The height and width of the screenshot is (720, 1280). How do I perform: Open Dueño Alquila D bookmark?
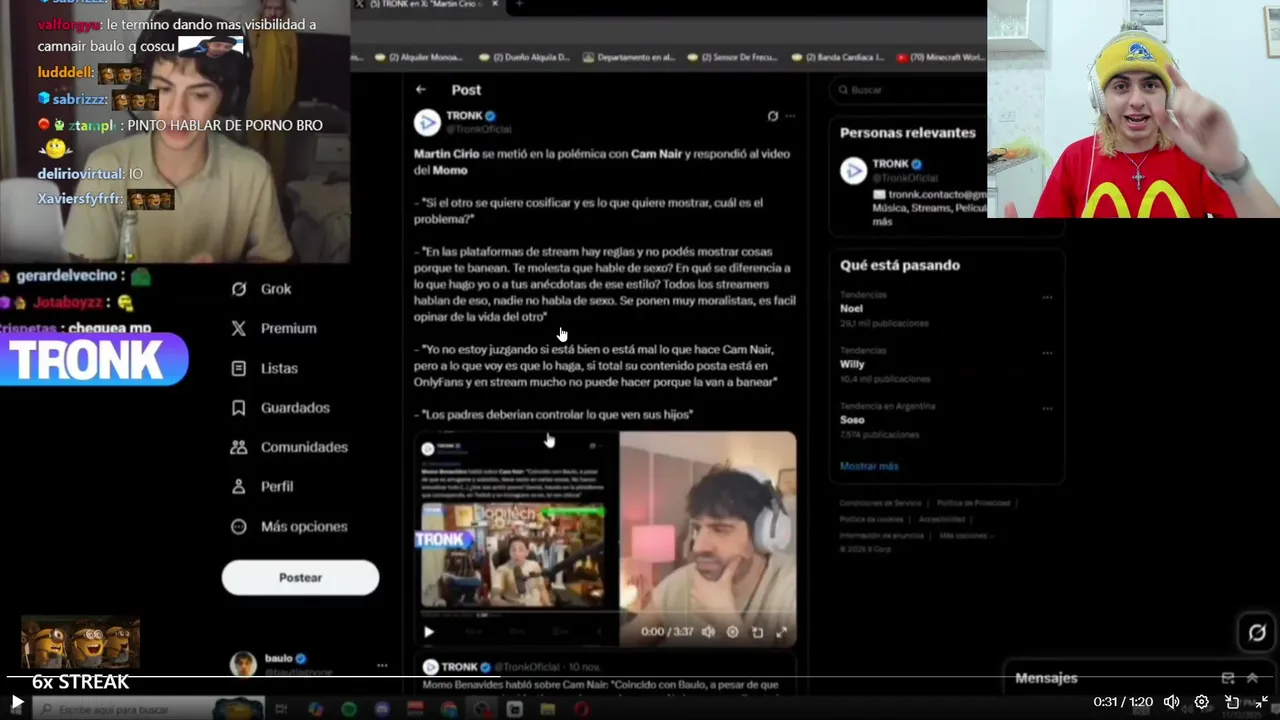click(527, 57)
